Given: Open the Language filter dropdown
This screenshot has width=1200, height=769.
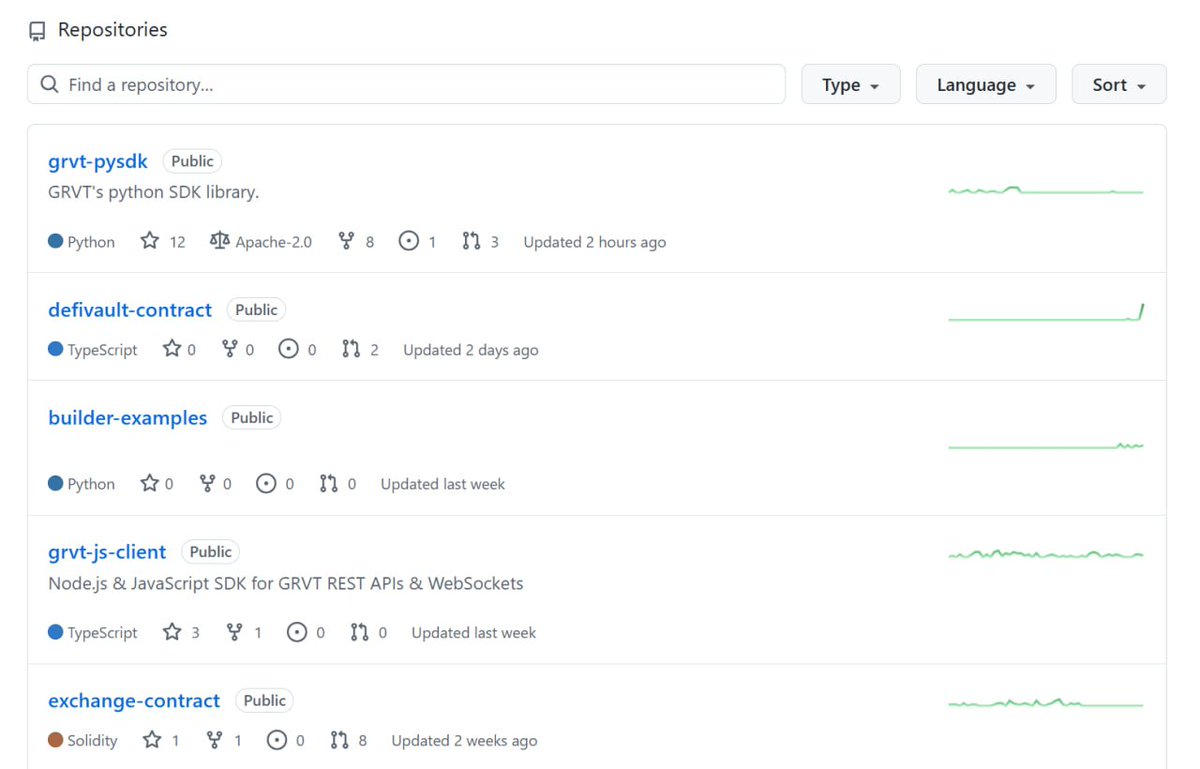Looking at the screenshot, I should coord(985,85).
